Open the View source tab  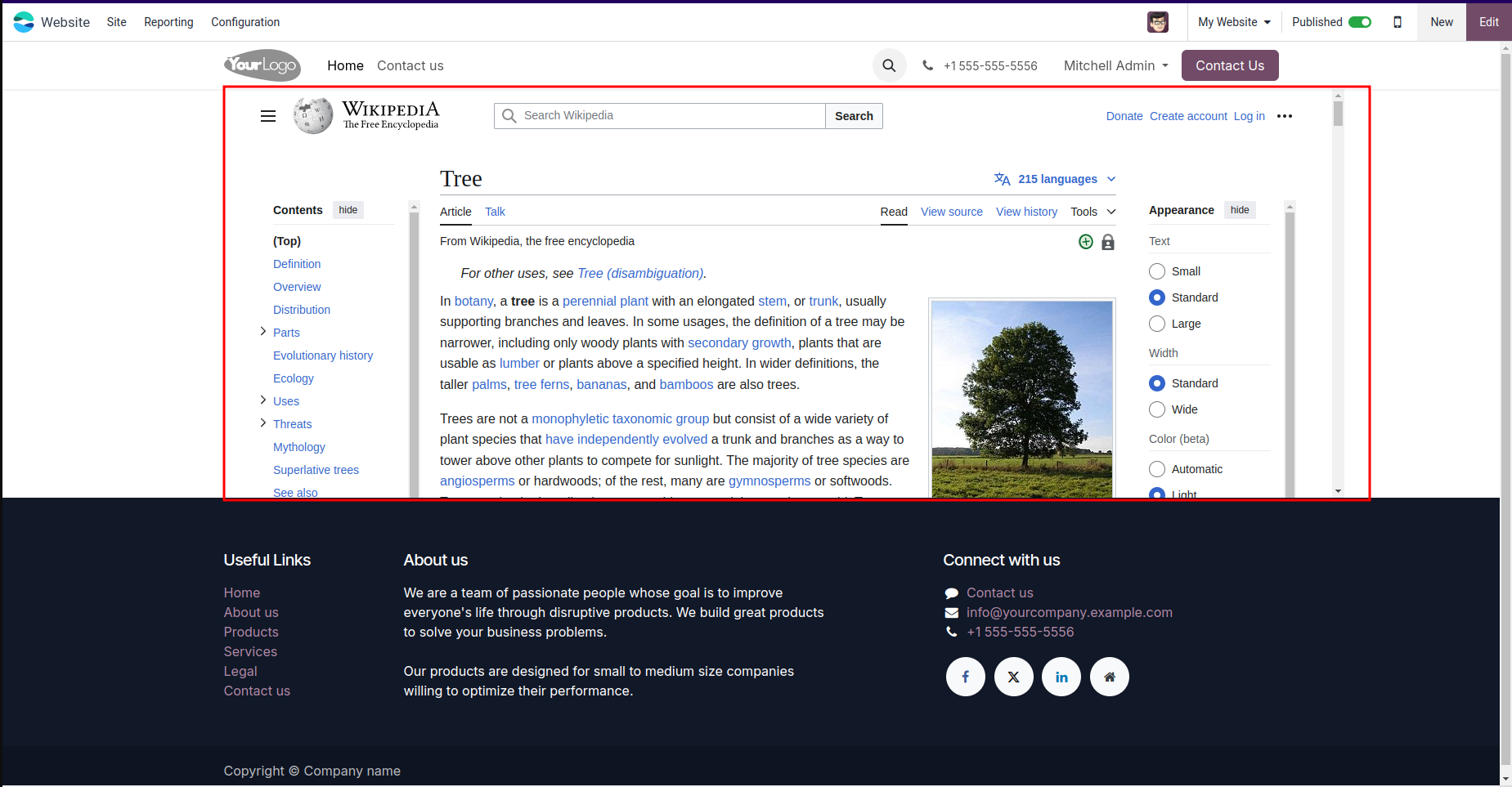(x=952, y=212)
